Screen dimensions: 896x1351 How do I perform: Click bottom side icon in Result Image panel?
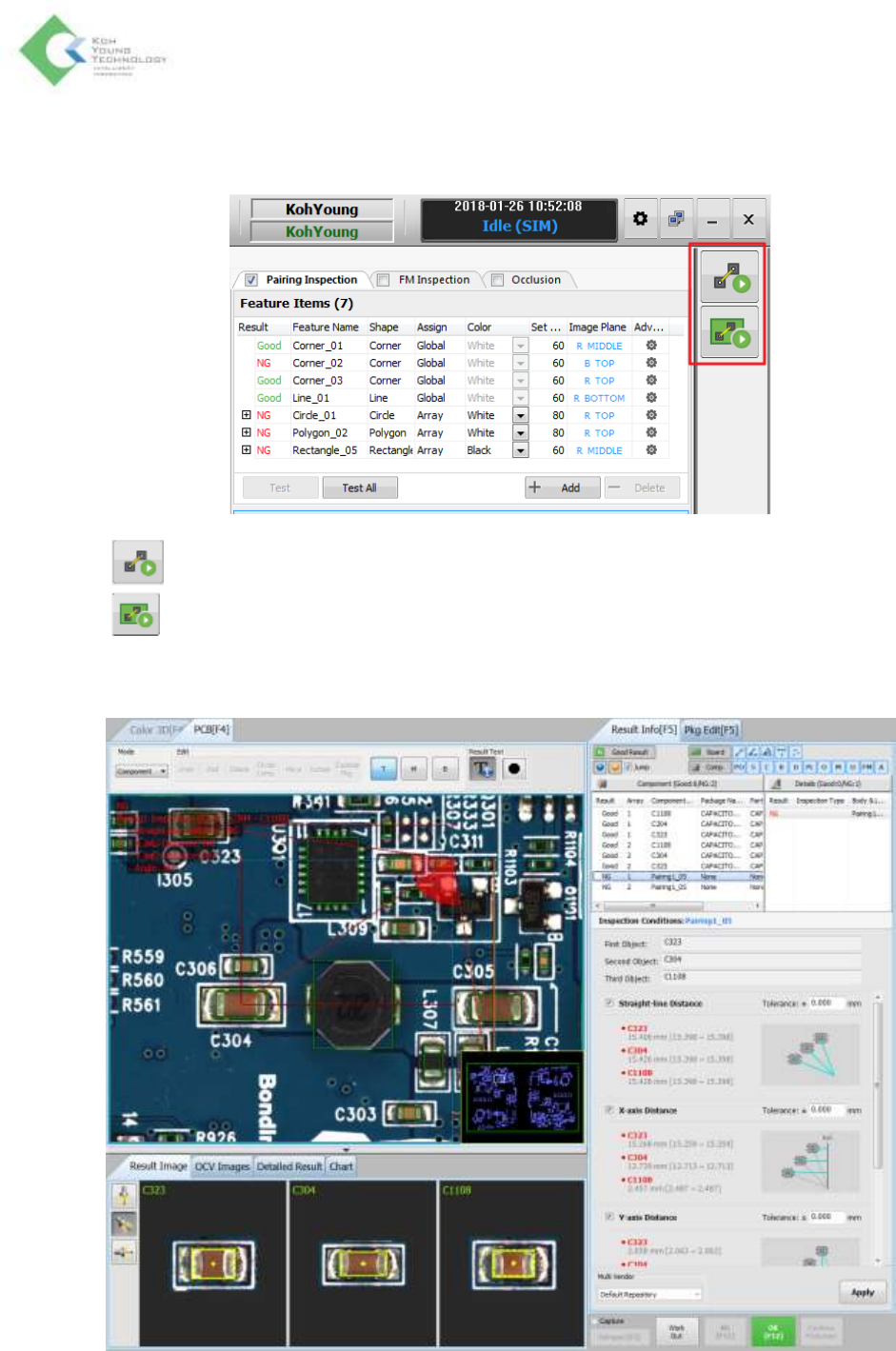(124, 1253)
